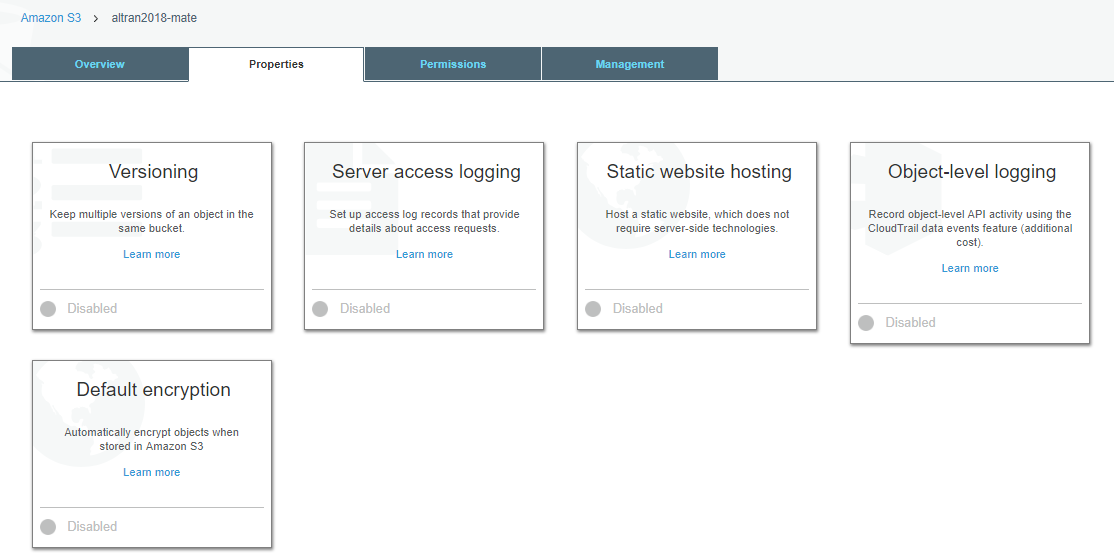Go to Amazon S3 breadcrumb link
Screen dimensions: 1114x558
point(50,18)
